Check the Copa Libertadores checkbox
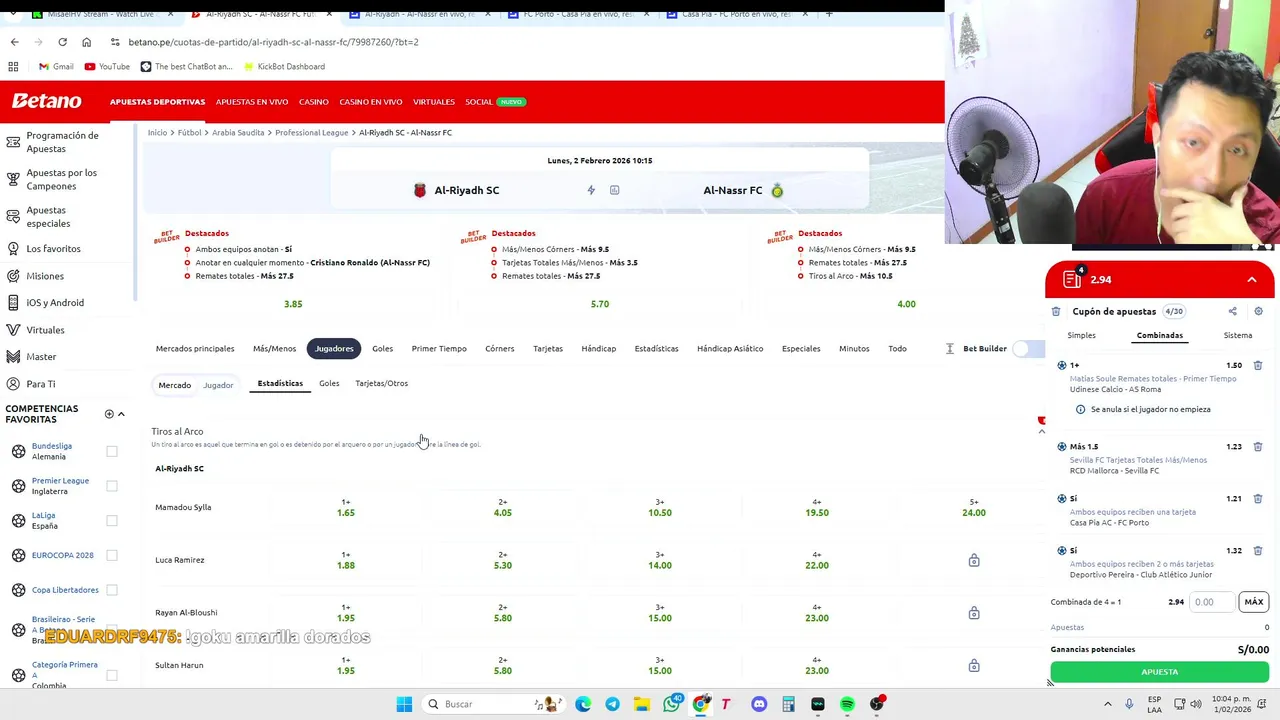The width and height of the screenshot is (1280, 720). click(x=112, y=590)
